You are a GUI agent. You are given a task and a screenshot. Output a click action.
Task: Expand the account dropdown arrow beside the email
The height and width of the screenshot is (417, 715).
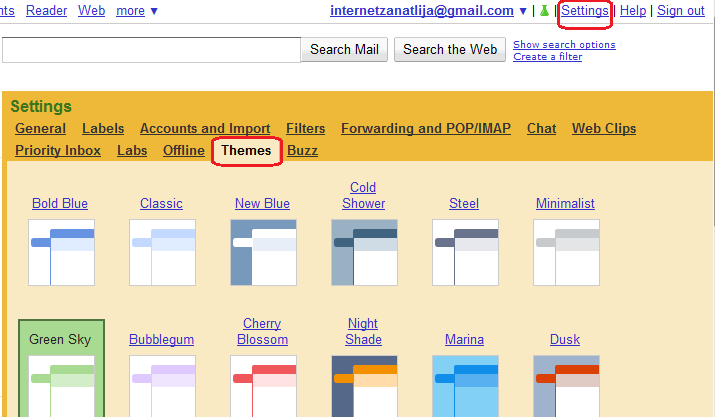(523, 11)
